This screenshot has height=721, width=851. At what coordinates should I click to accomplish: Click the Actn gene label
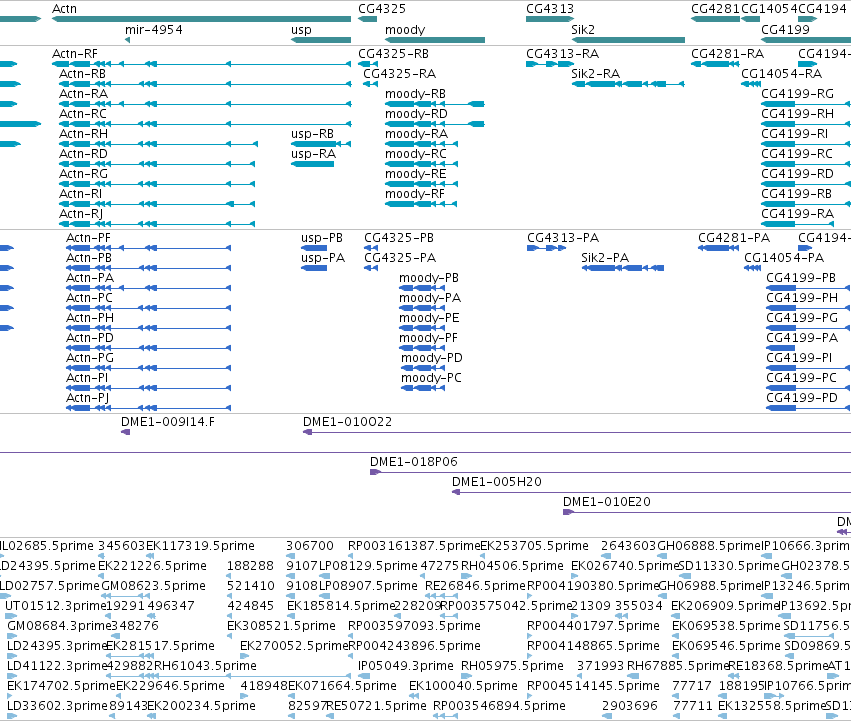(x=65, y=9)
